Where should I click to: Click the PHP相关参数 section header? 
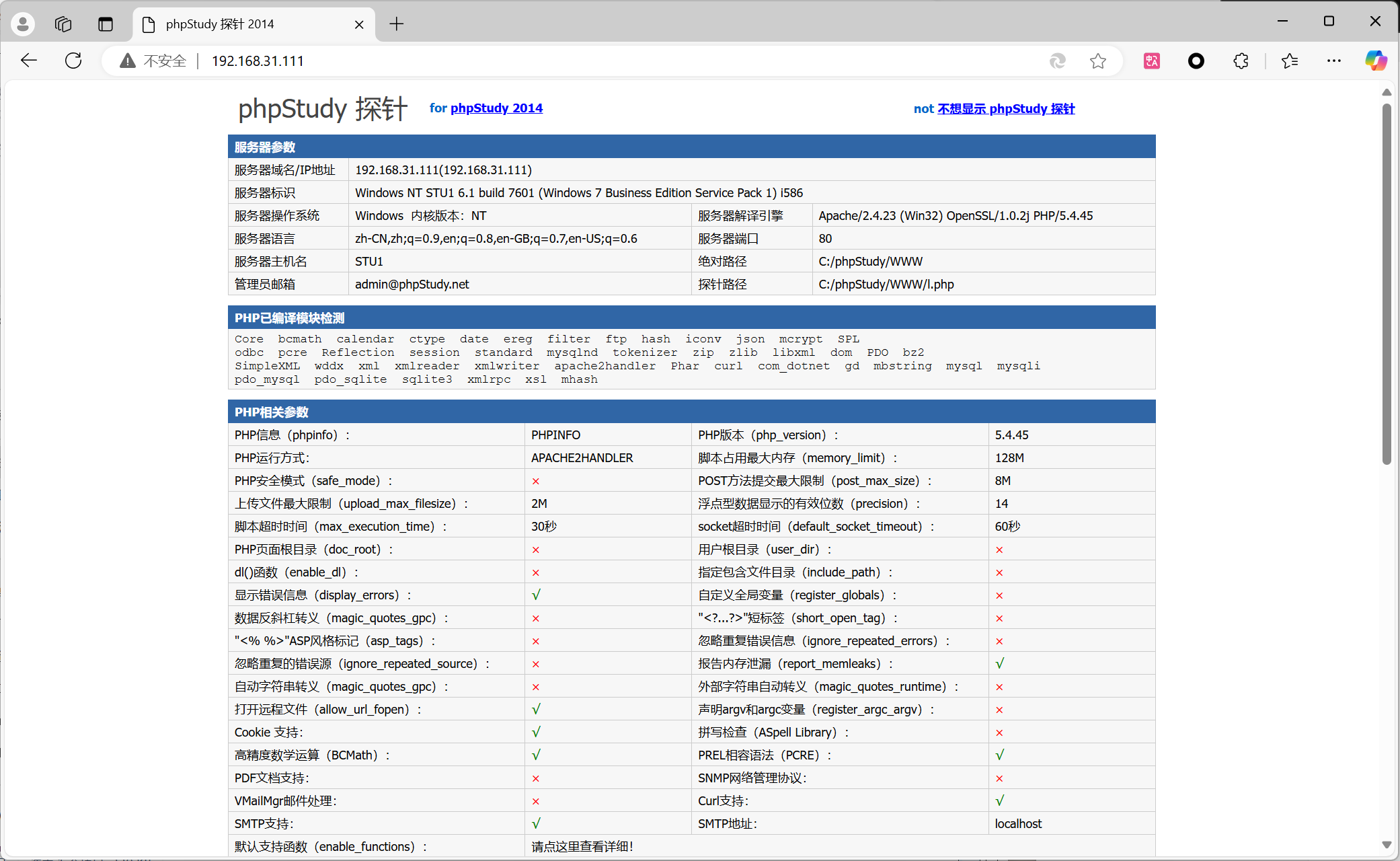[691, 412]
